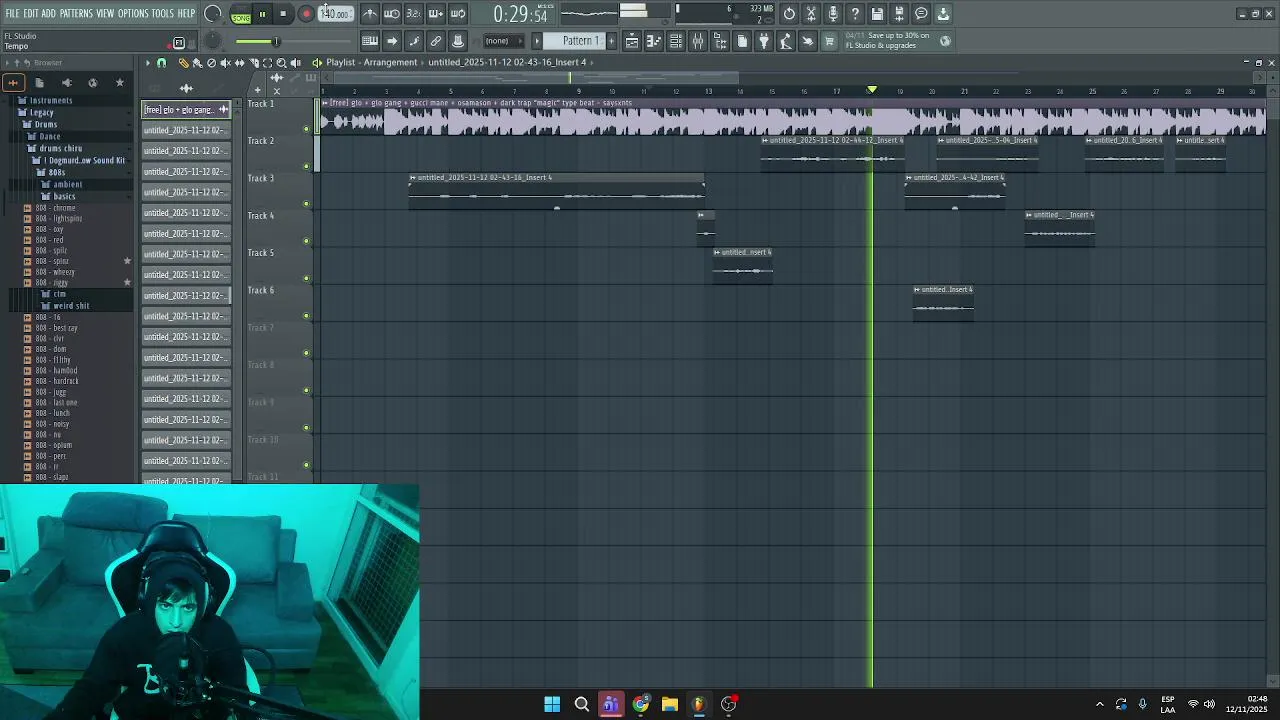Open the plugin picker plug icon
The width and height of the screenshot is (1280, 720).
click(x=764, y=41)
